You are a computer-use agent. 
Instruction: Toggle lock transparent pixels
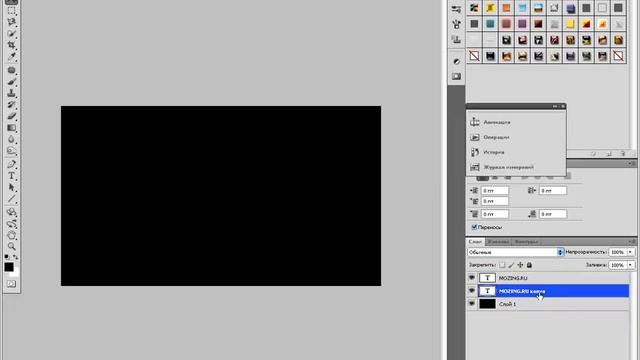(502, 265)
